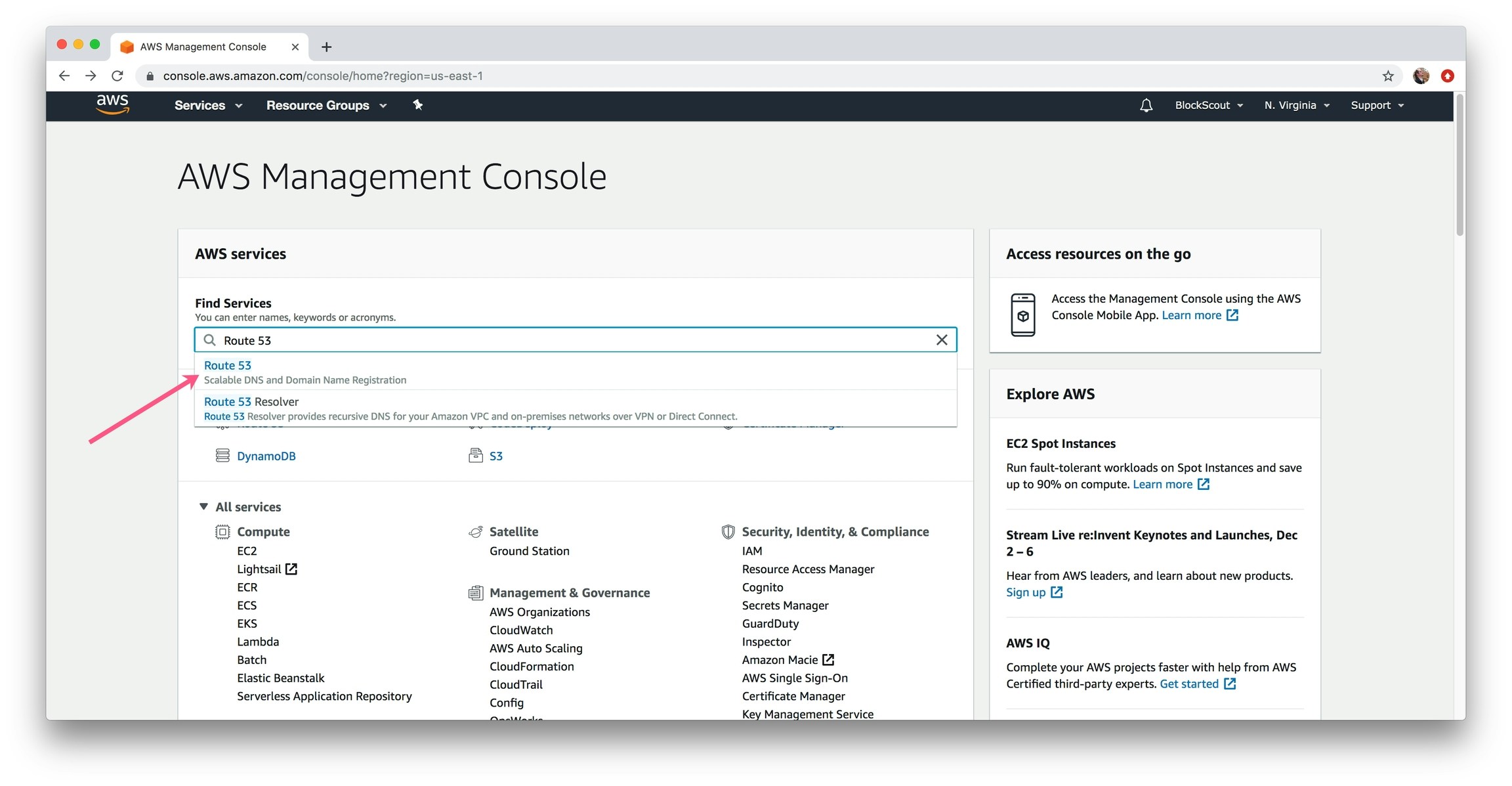
Task: Click the AWS logo home icon
Action: (x=112, y=104)
